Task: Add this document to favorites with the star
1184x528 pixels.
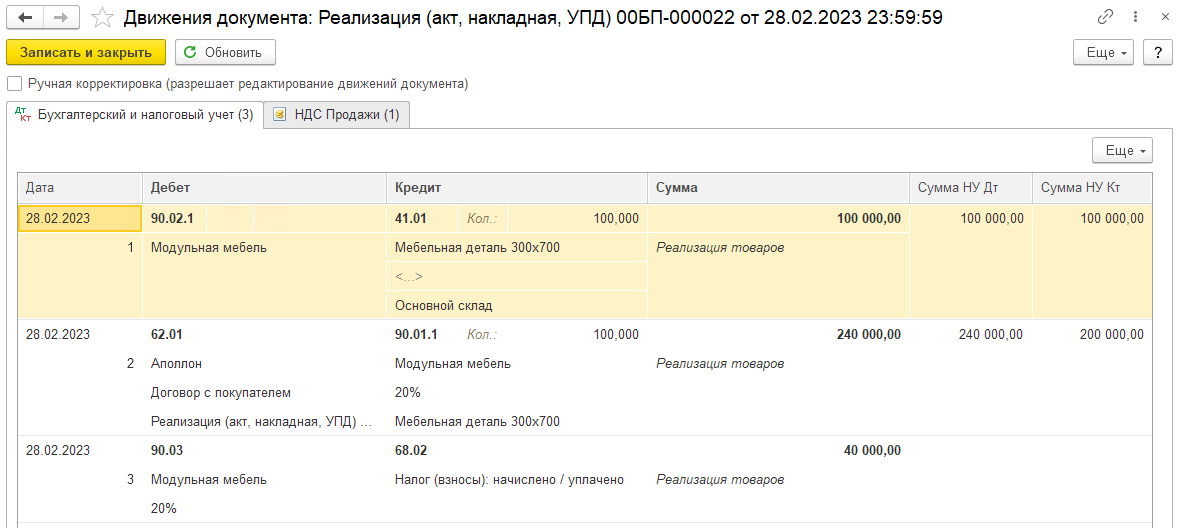Action: (101, 17)
